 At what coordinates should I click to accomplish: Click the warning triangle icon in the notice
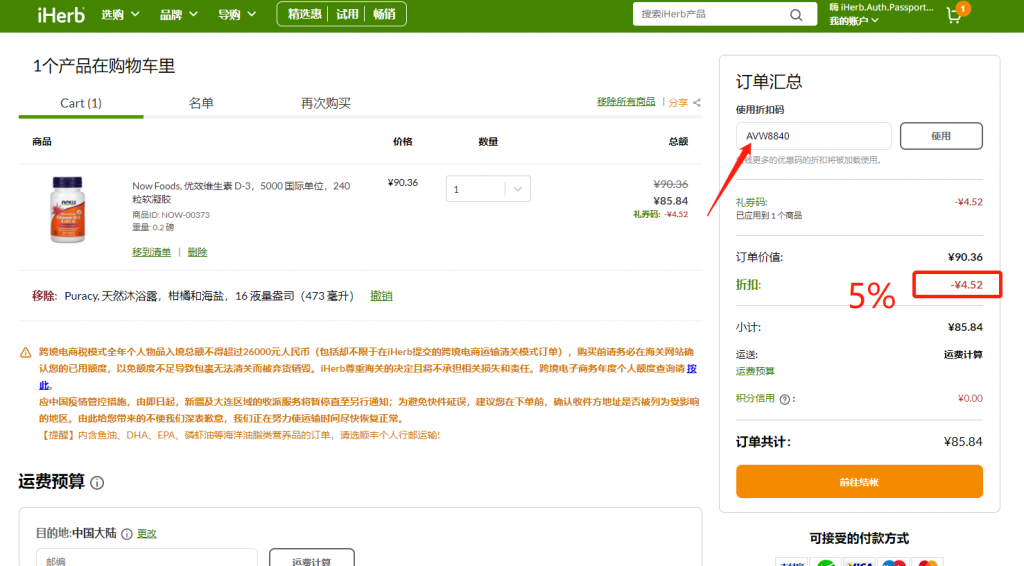point(25,353)
